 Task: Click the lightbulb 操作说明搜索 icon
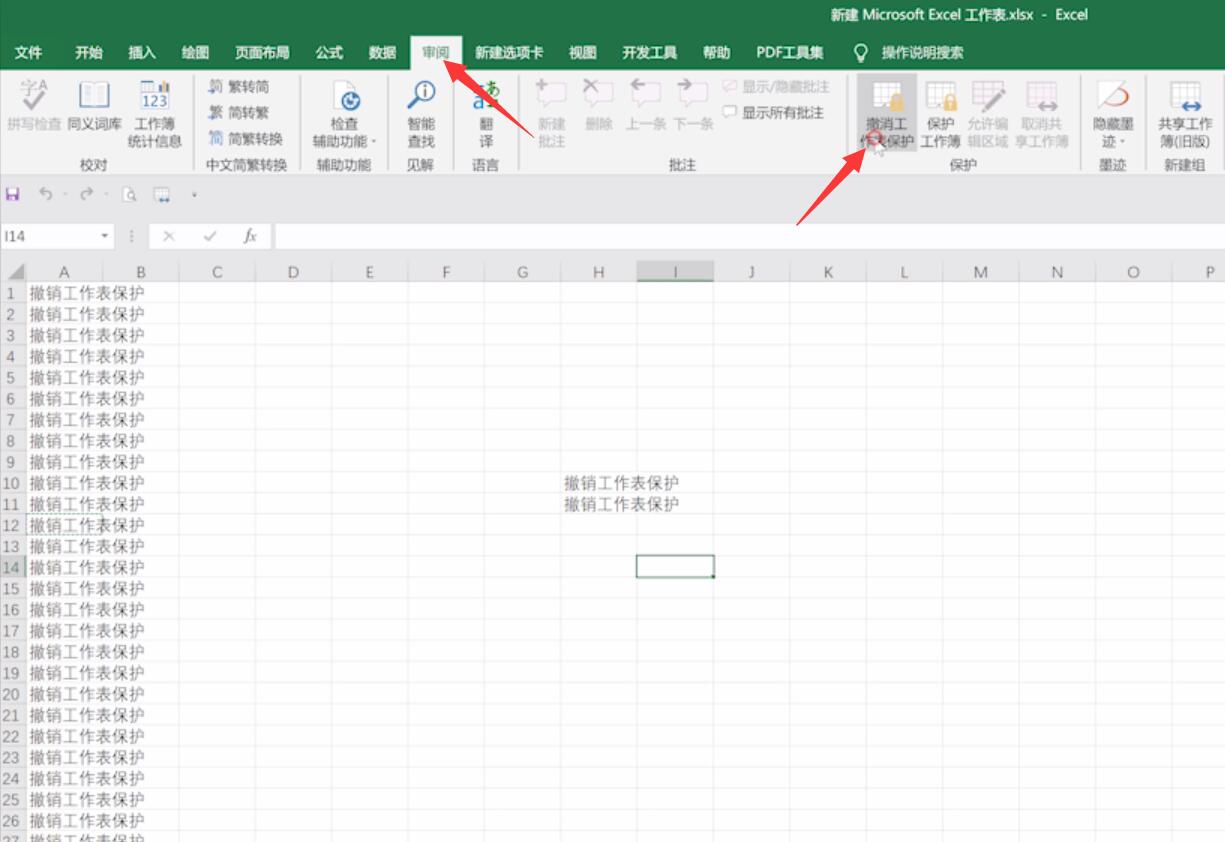860,52
